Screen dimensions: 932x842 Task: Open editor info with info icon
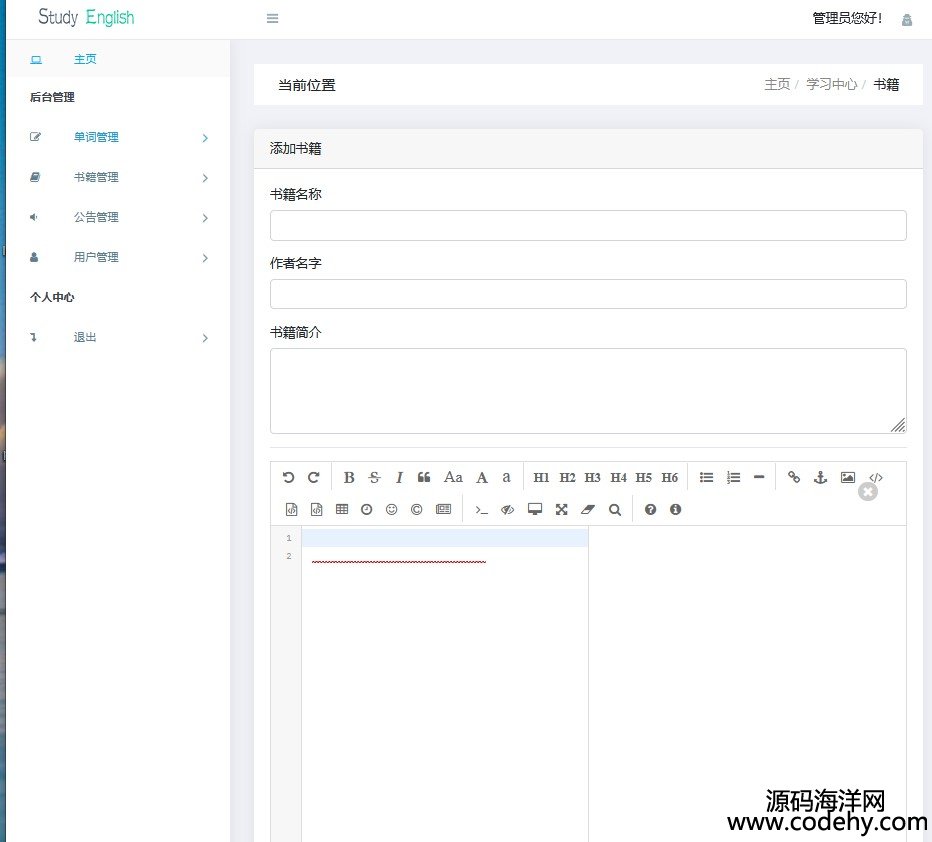coord(675,509)
